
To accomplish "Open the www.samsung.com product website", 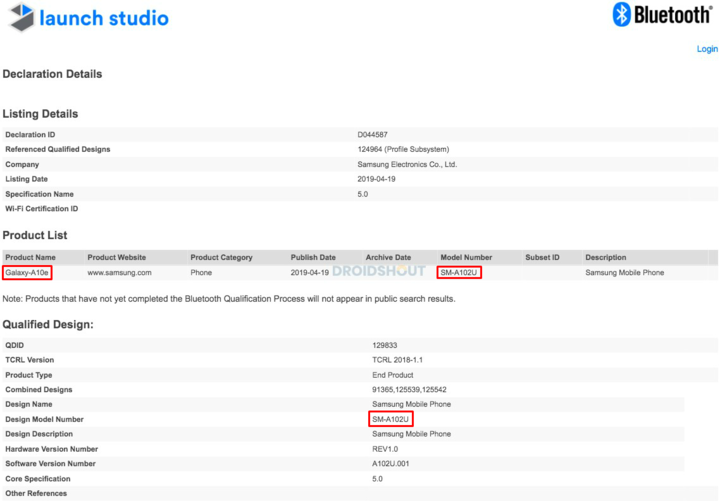I will point(119,272).
